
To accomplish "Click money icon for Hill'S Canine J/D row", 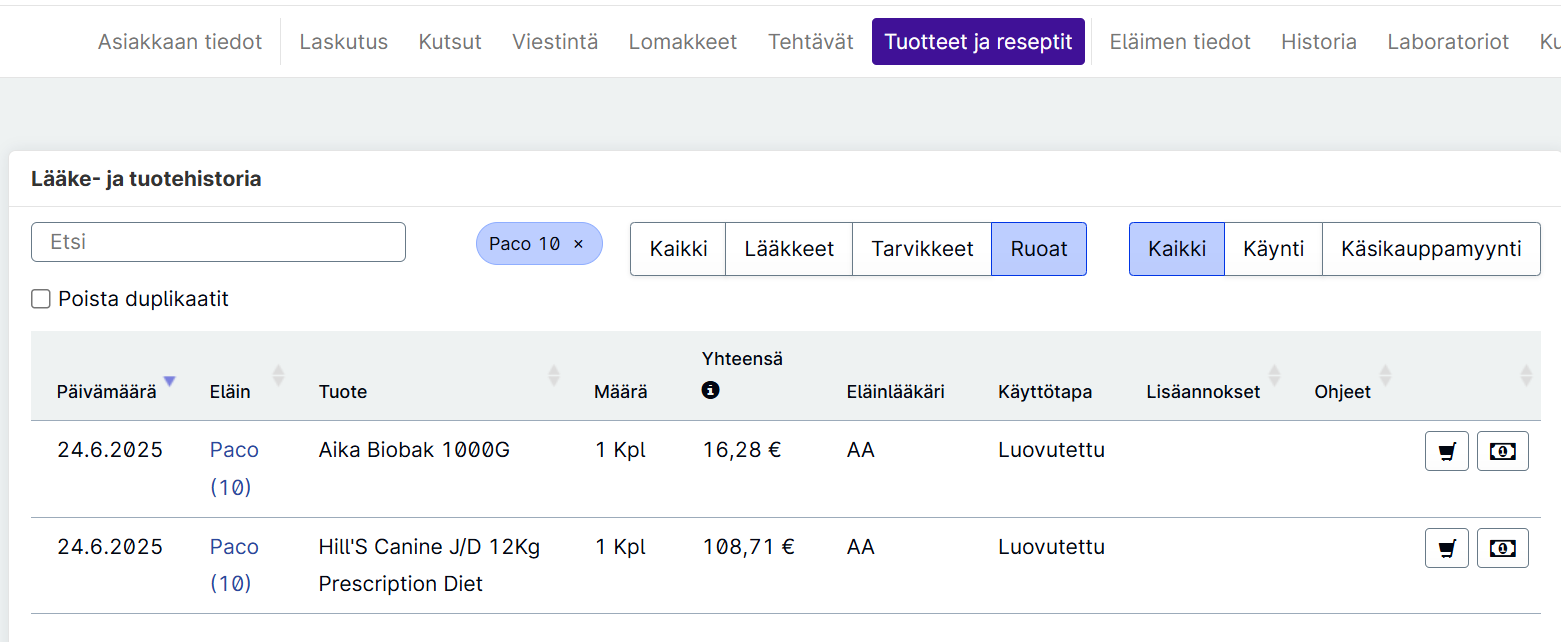I will coord(1502,548).
